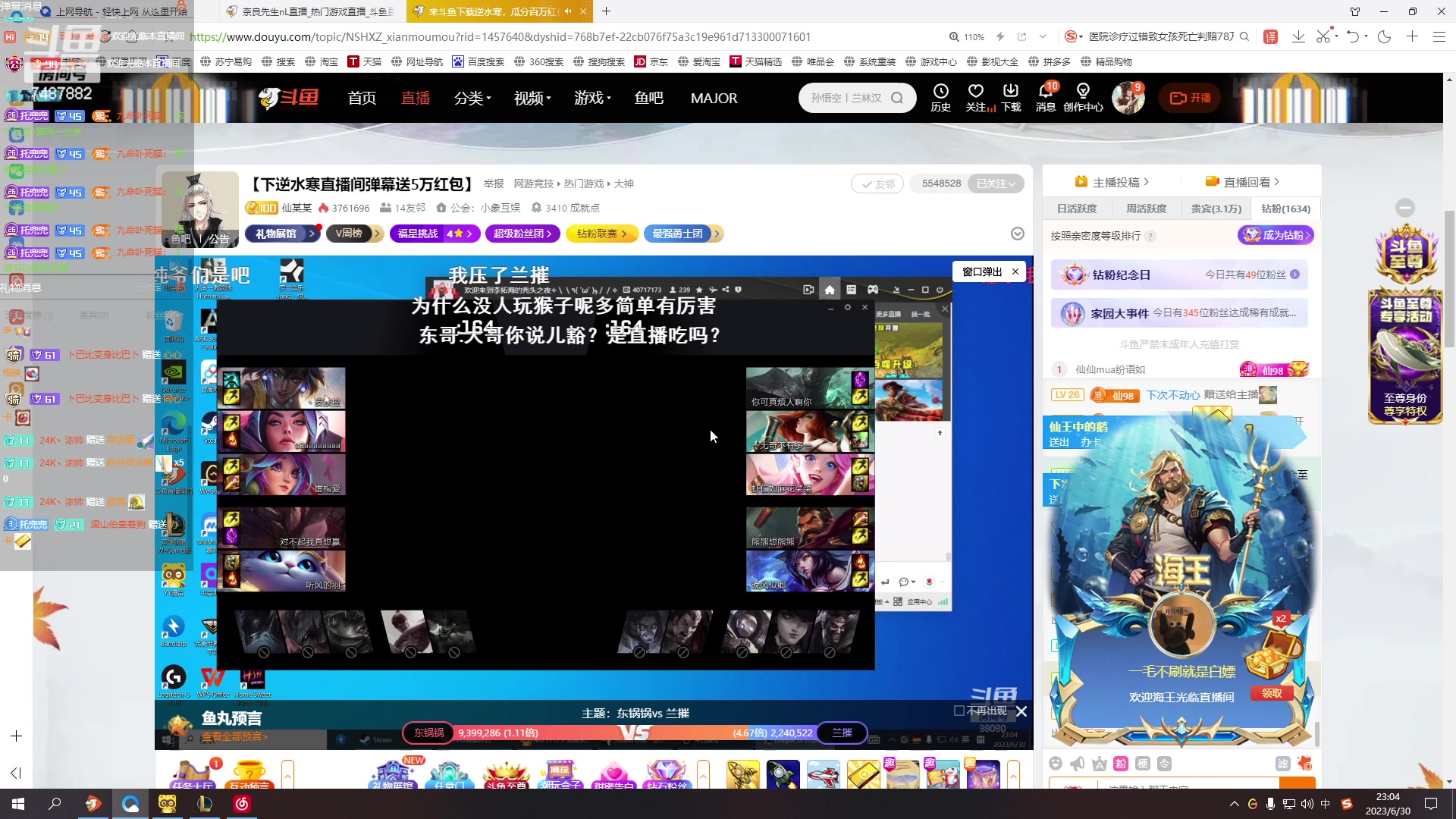
Task: Expand the 已关注 dropdown
Action: pyautogui.click(x=996, y=184)
